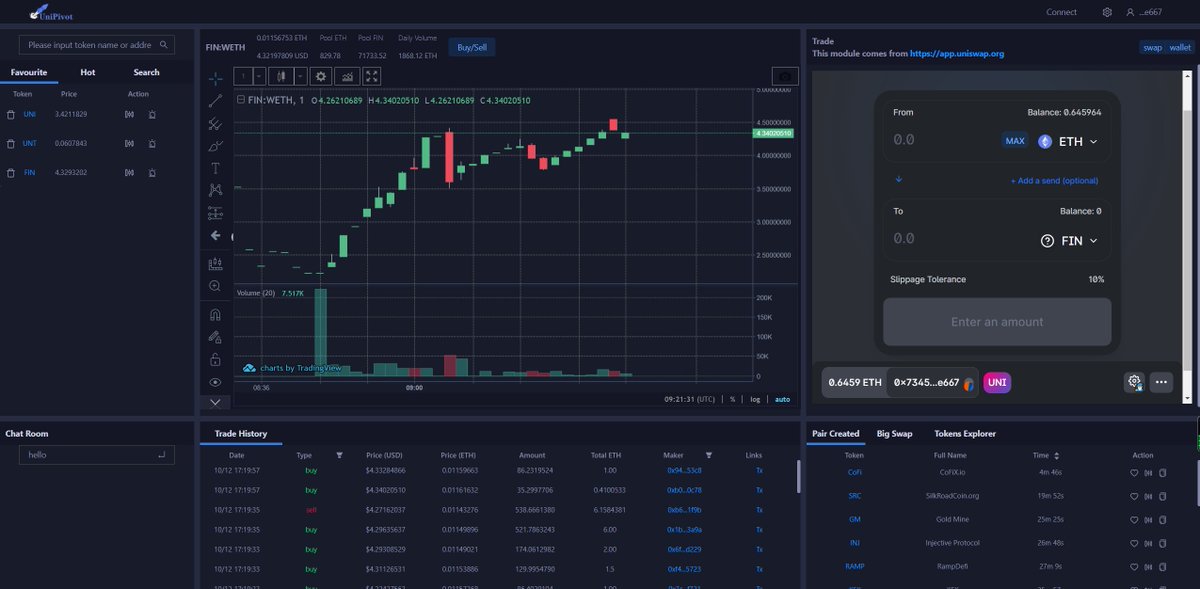Toggle lock all drawing tools

point(215,359)
